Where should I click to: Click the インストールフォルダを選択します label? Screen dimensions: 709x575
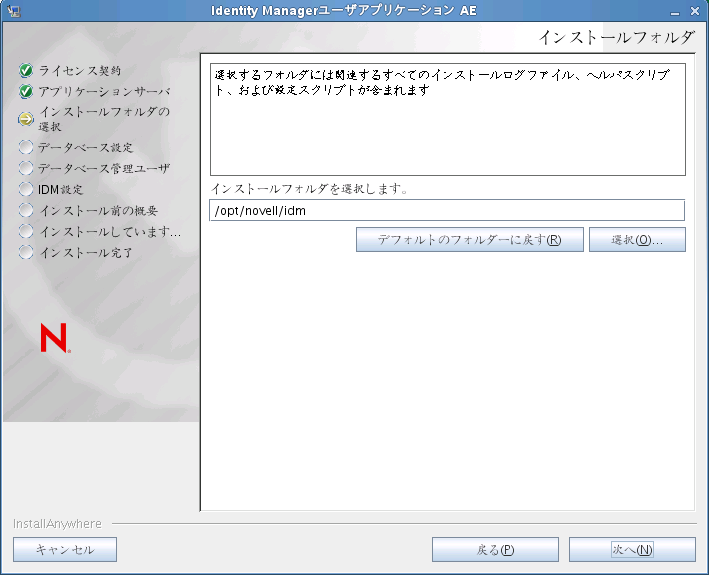pyautogui.click(x=310, y=189)
